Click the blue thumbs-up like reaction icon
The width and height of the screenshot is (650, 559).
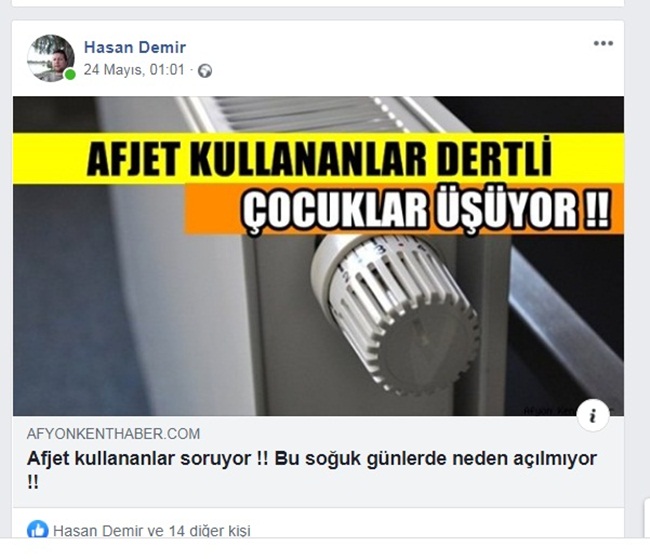pos(38,530)
